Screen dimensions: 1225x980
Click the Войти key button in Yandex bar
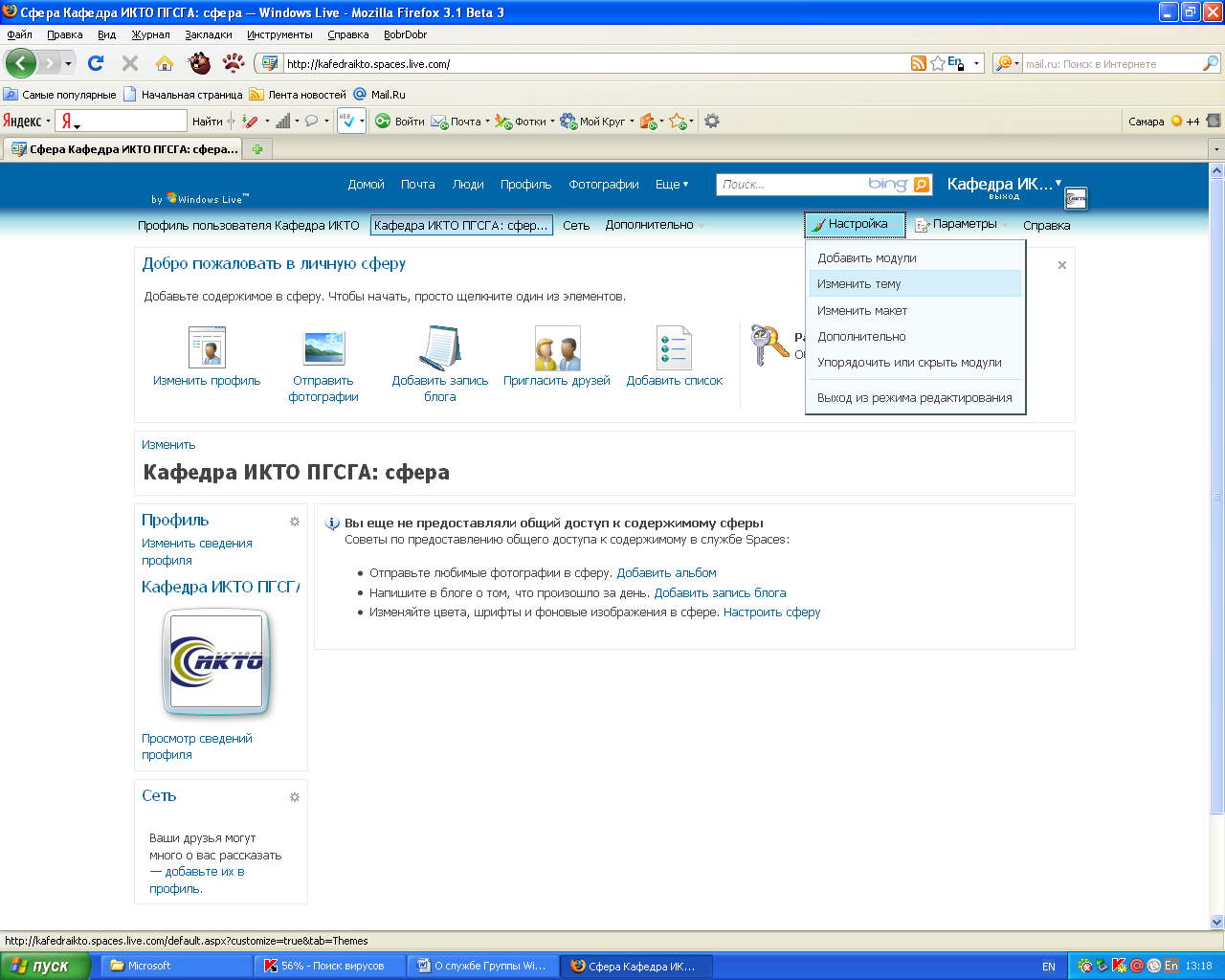point(399,122)
